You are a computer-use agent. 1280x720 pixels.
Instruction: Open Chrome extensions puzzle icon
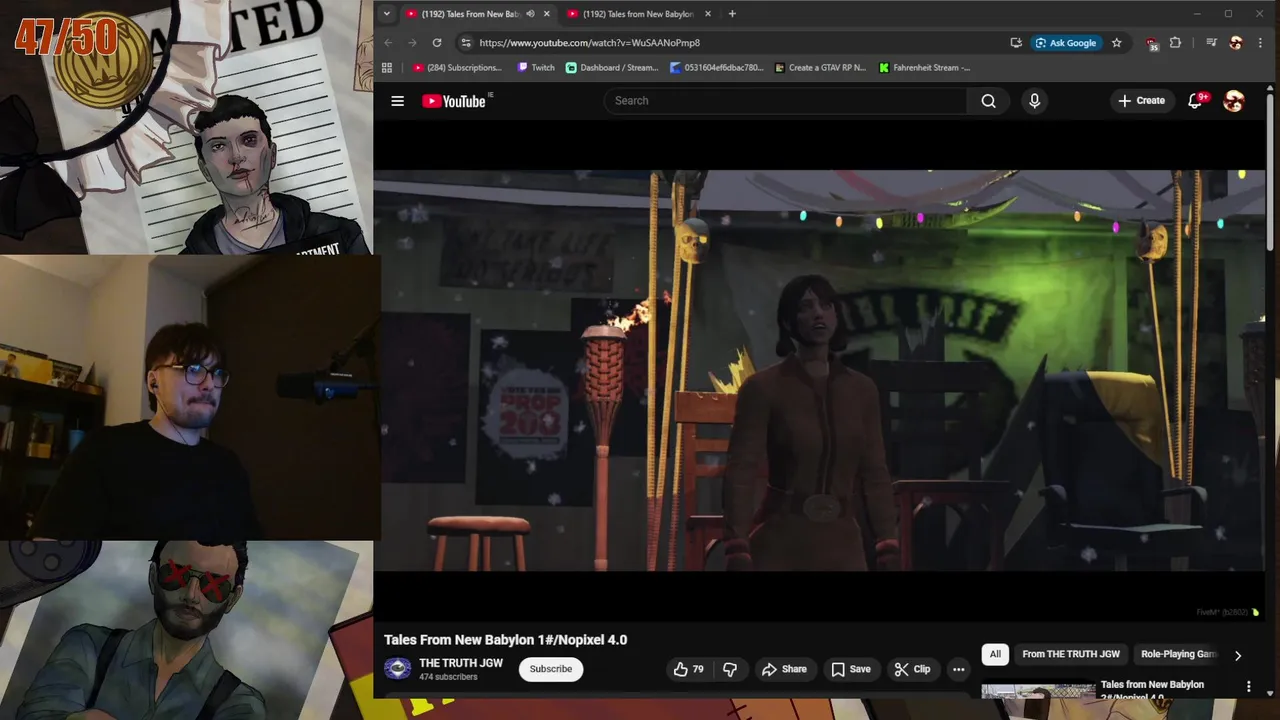(1175, 43)
